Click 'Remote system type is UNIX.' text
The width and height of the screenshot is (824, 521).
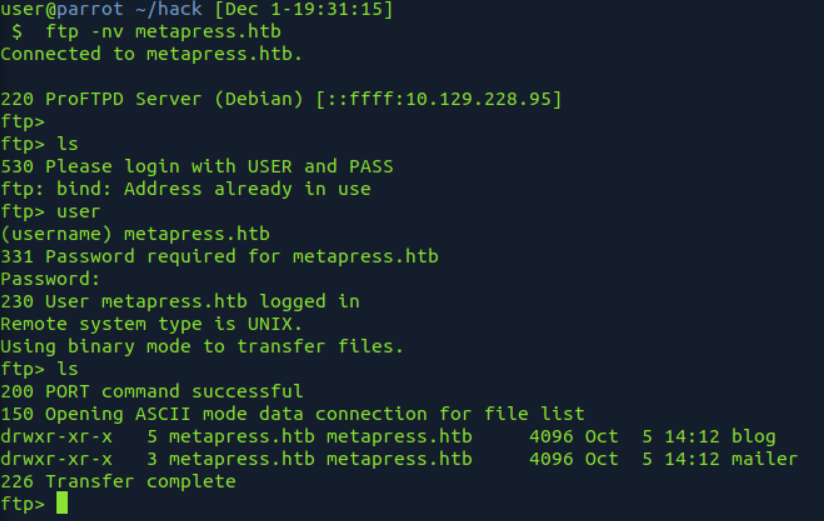pos(151,324)
